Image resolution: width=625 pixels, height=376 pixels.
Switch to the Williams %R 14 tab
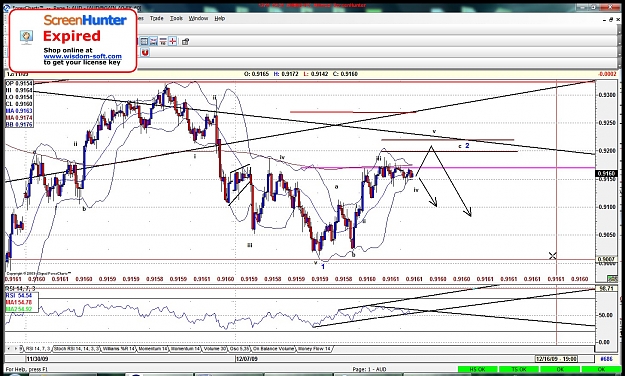(x=118, y=349)
